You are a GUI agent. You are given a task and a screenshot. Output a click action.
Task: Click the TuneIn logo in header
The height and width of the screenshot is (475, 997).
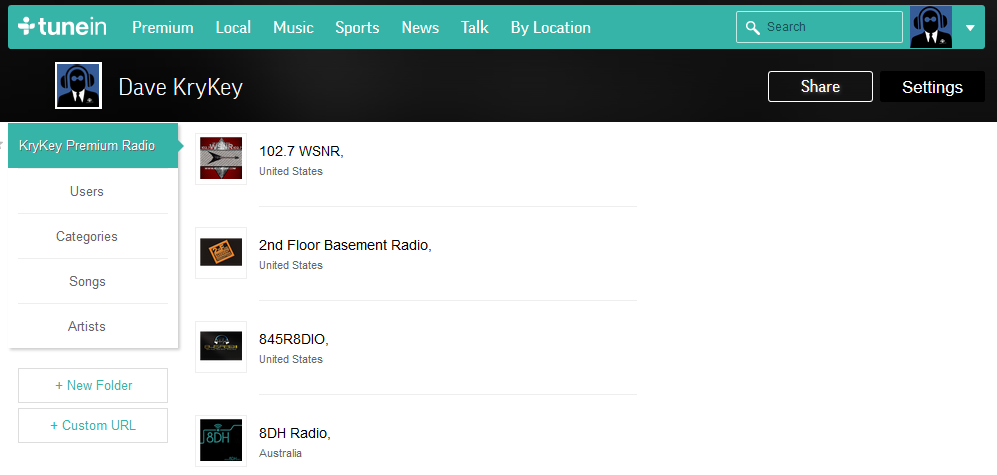coord(62,27)
